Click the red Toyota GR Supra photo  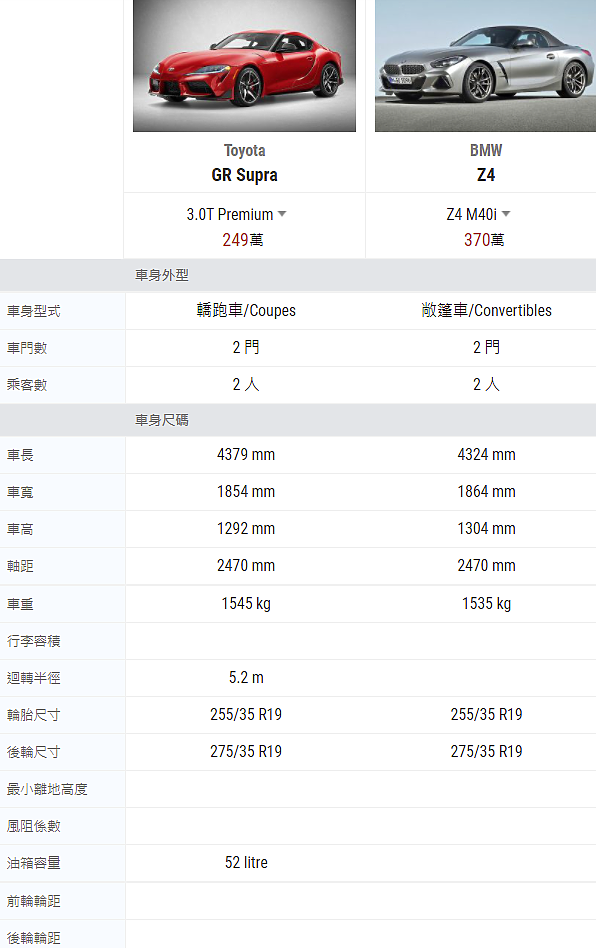point(244,65)
